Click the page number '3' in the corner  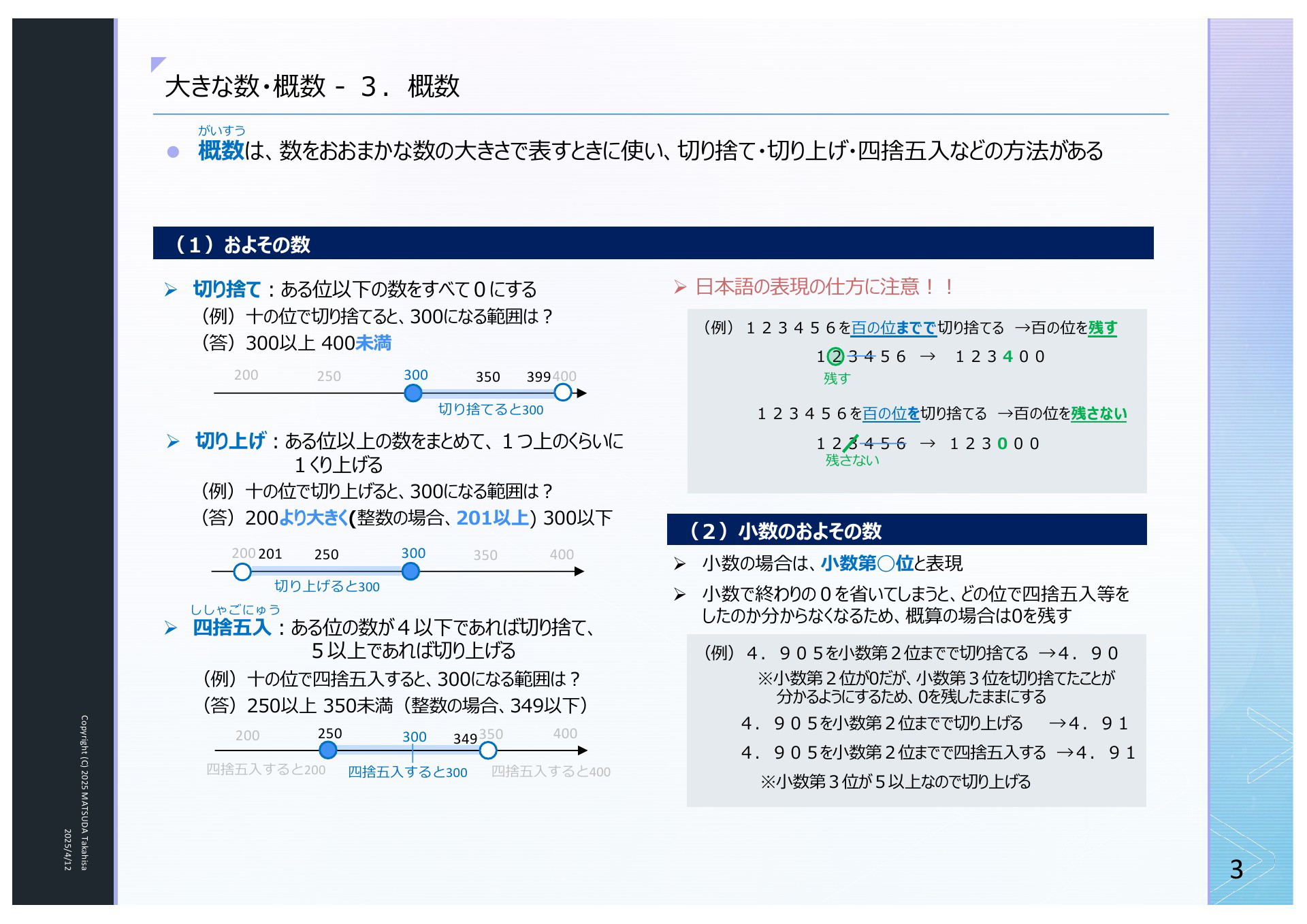[1236, 869]
